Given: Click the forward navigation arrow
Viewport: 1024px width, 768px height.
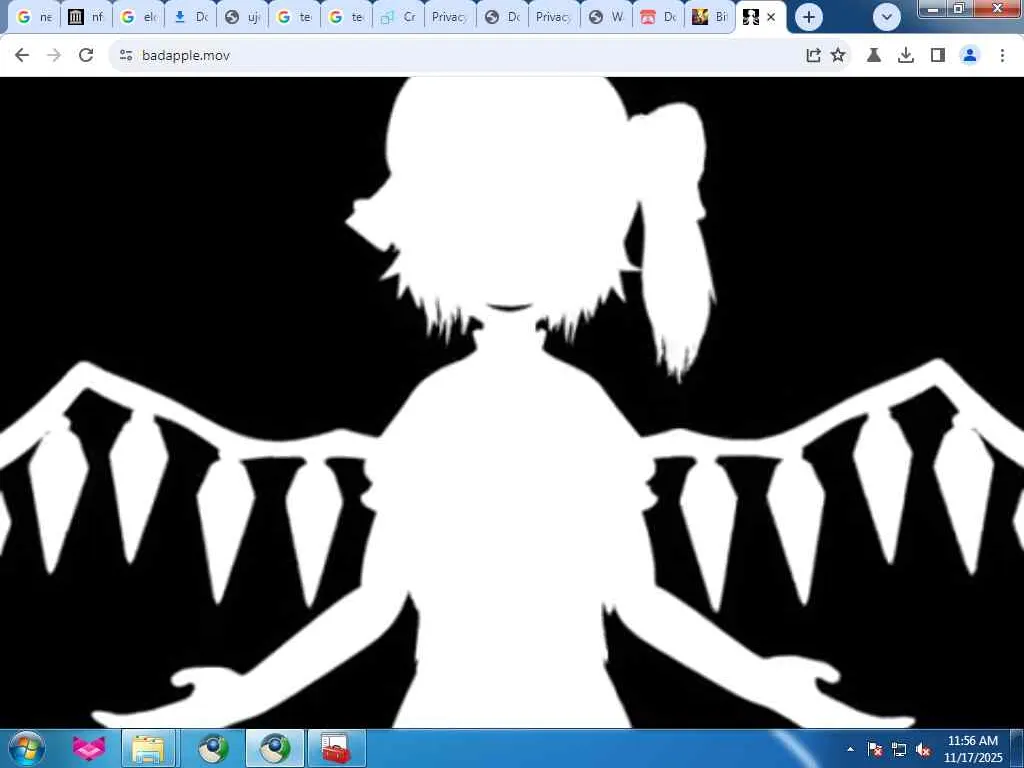Looking at the screenshot, I should pyautogui.click(x=54, y=56).
